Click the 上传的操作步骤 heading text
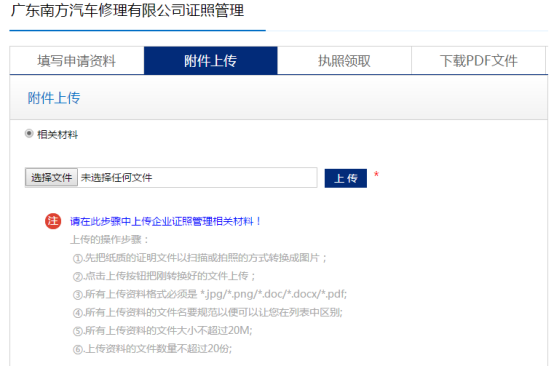 click(x=110, y=240)
